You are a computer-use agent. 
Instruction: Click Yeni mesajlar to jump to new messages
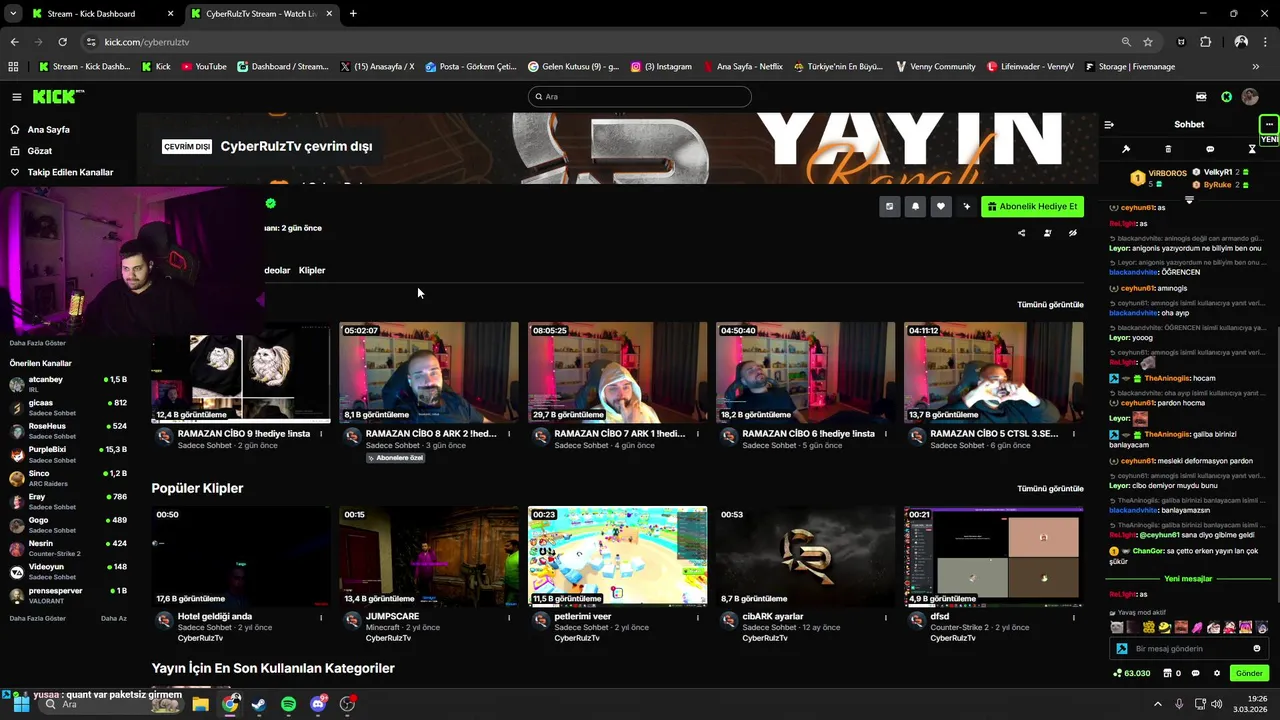coord(1188,579)
